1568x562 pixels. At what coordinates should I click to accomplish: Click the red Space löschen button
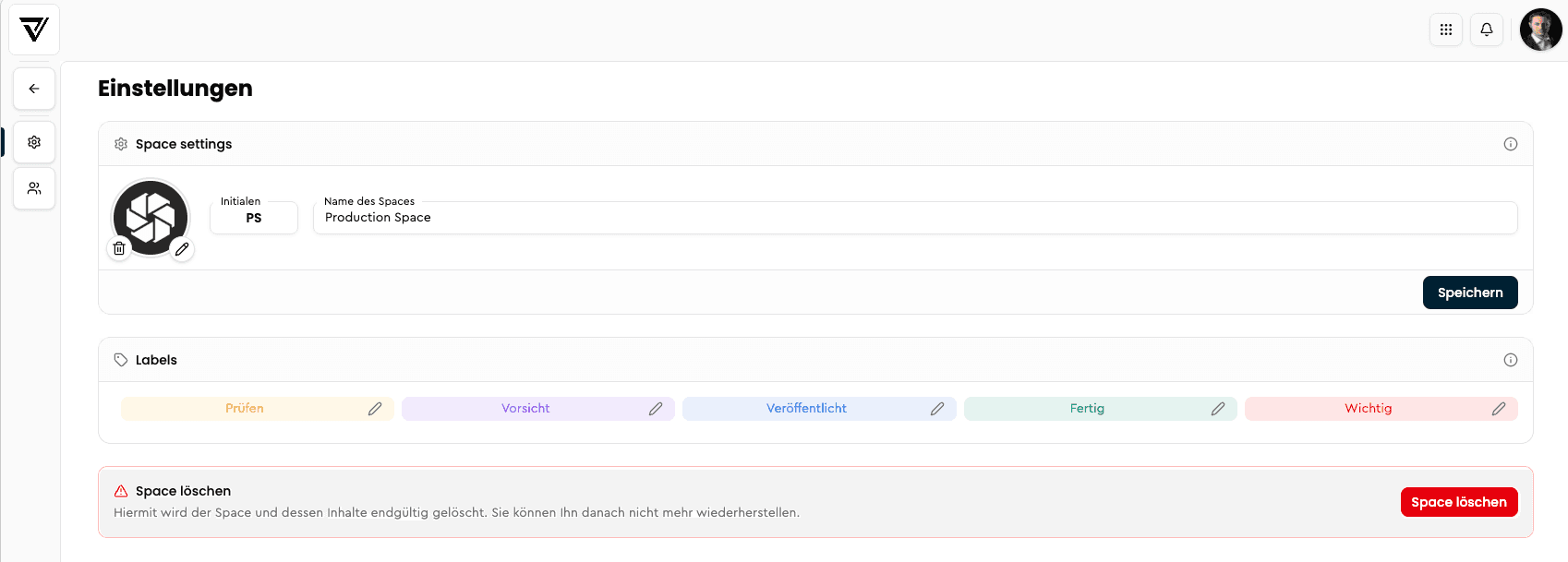point(1459,502)
